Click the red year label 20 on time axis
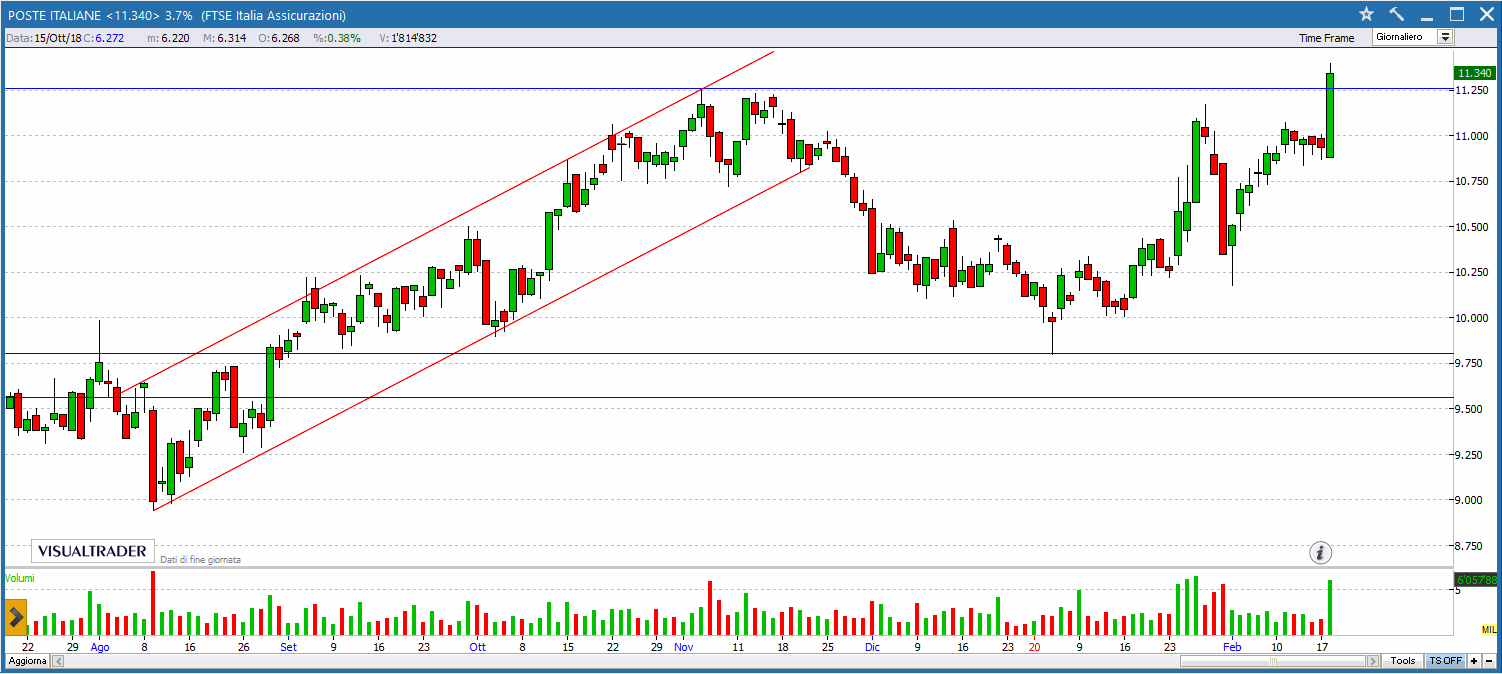The image size is (1502, 674). point(1034,647)
